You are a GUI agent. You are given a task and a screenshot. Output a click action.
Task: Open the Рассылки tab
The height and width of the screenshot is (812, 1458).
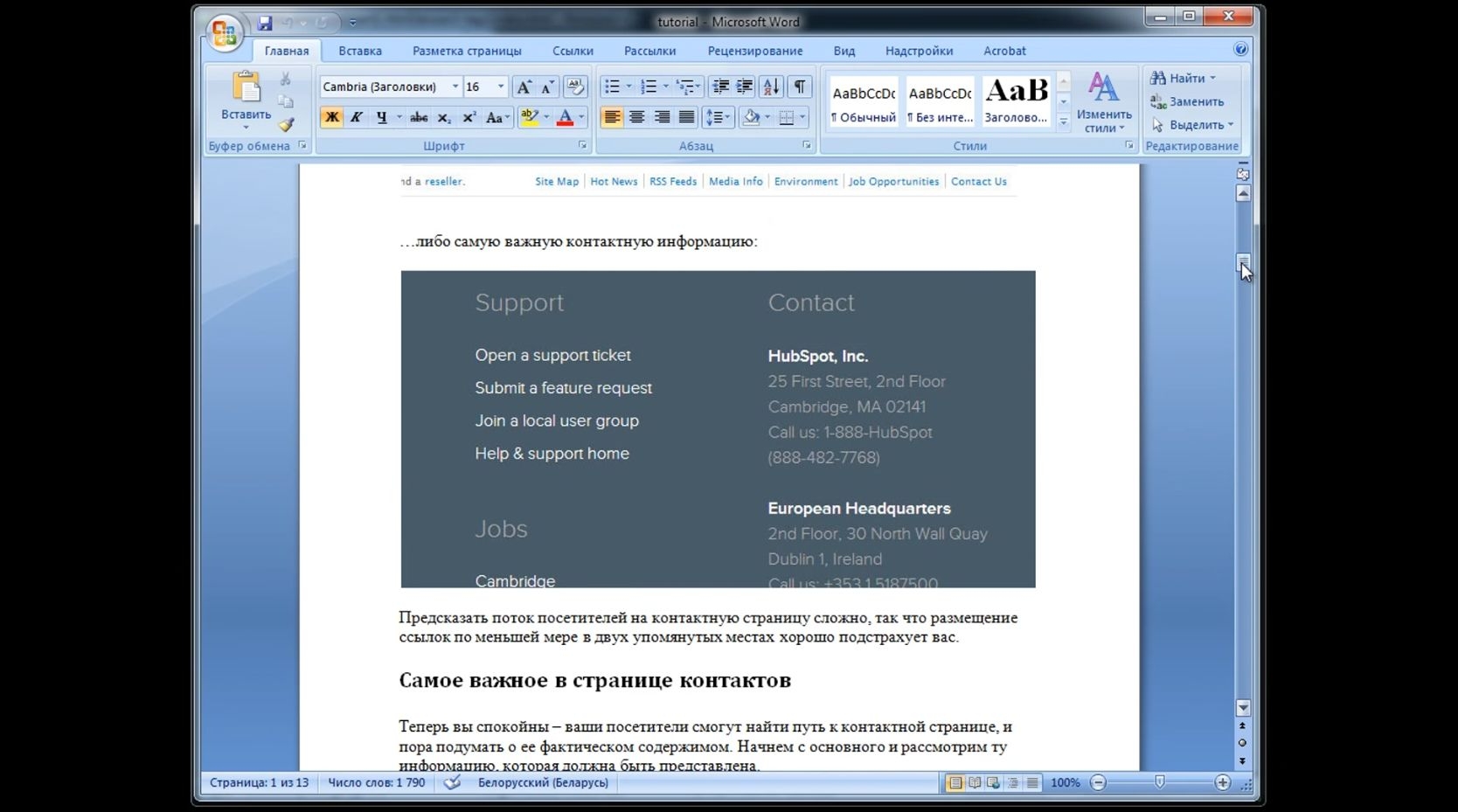coord(649,51)
